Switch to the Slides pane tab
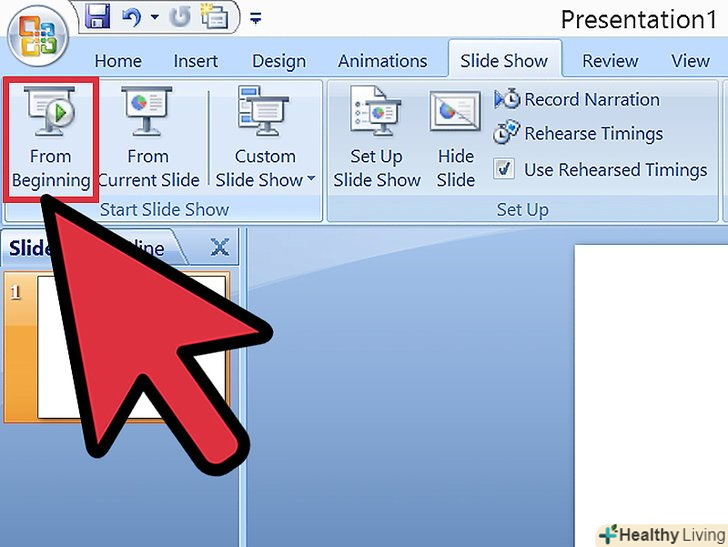 click(x=31, y=248)
